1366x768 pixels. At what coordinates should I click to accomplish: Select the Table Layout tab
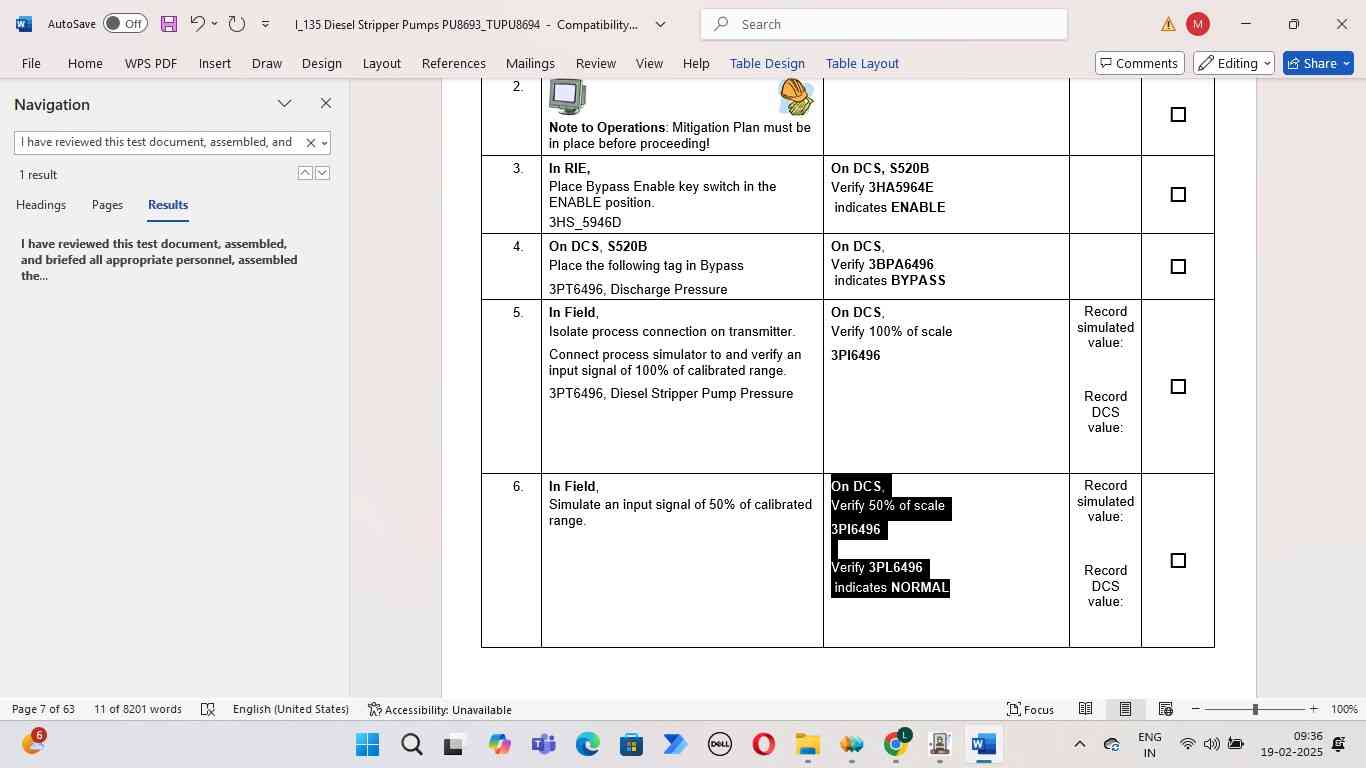coord(862,63)
